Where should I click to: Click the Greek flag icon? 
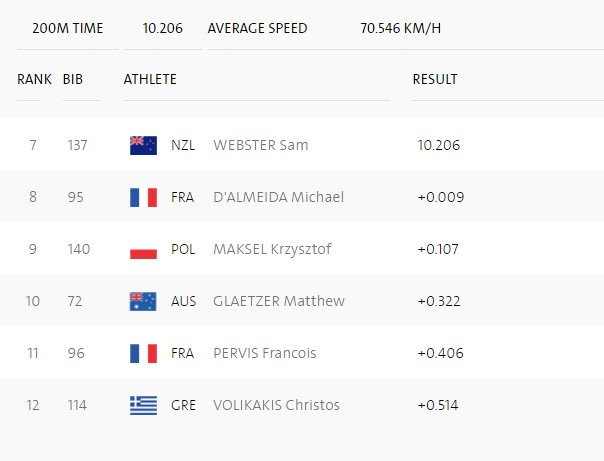pyautogui.click(x=143, y=405)
